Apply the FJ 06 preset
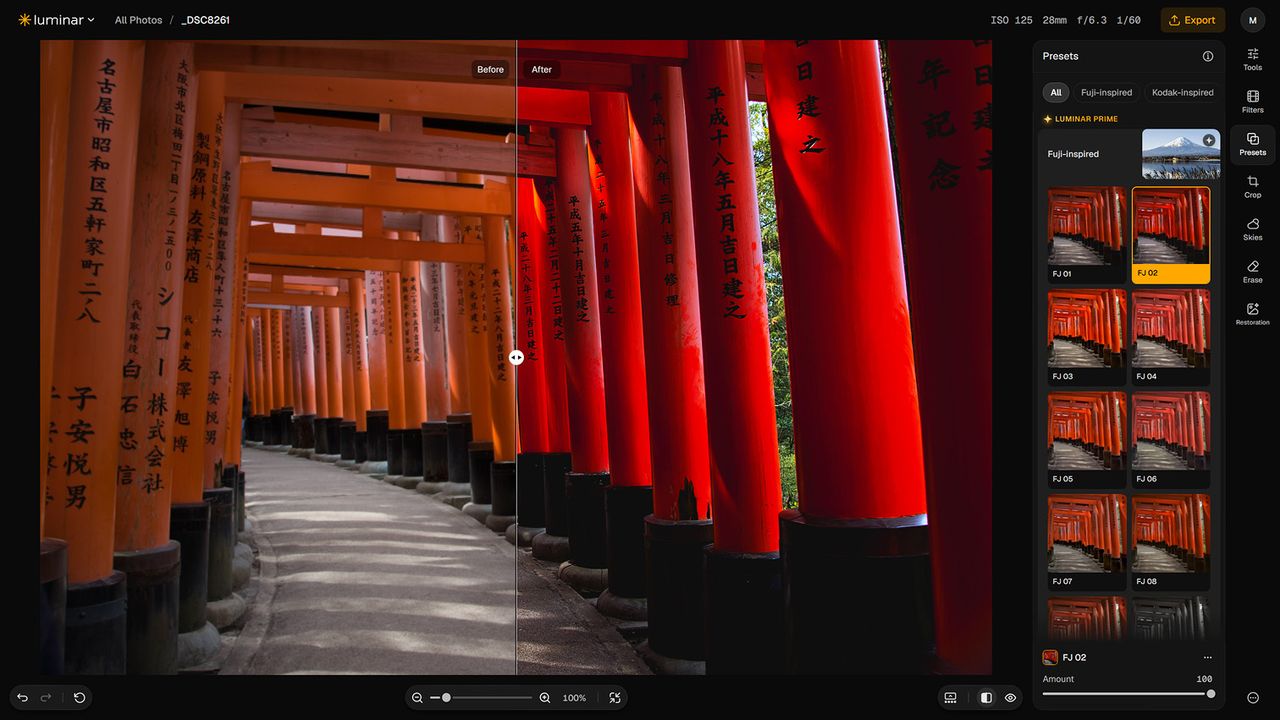The height and width of the screenshot is (720, 1280). pyautogui.click(x=1171, y=440)
